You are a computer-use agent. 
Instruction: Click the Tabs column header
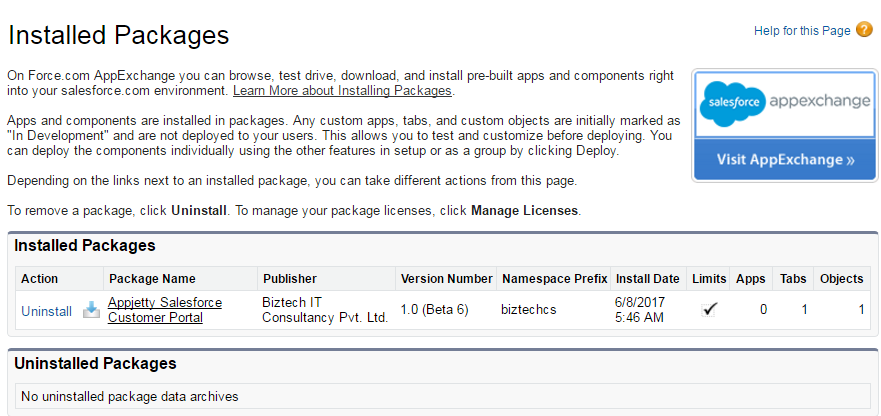pos(793,279)
